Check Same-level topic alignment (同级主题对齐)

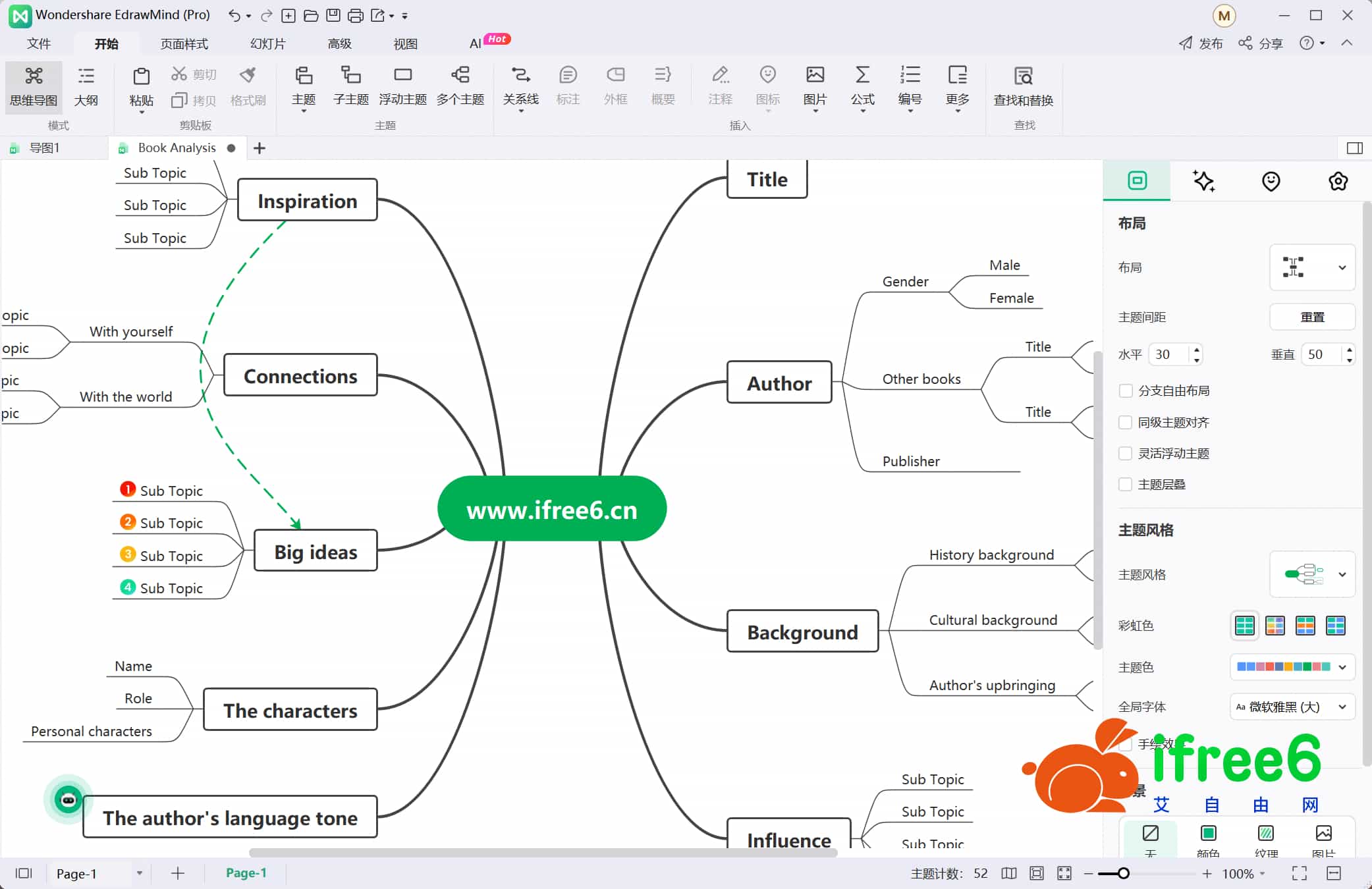(x=1126, y=422)
